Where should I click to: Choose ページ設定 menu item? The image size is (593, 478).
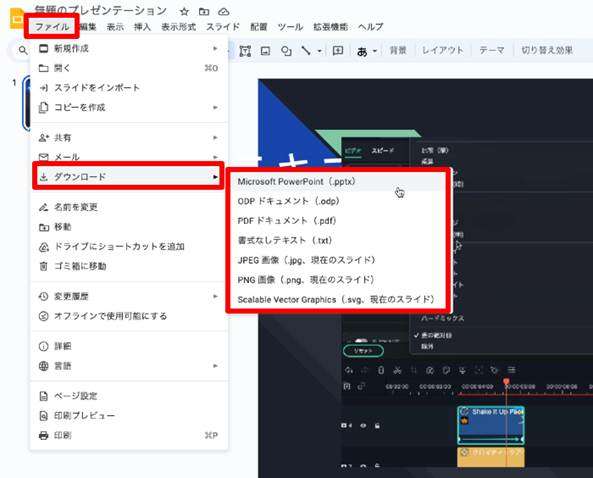pyautogui.click(x=129, y=396)
